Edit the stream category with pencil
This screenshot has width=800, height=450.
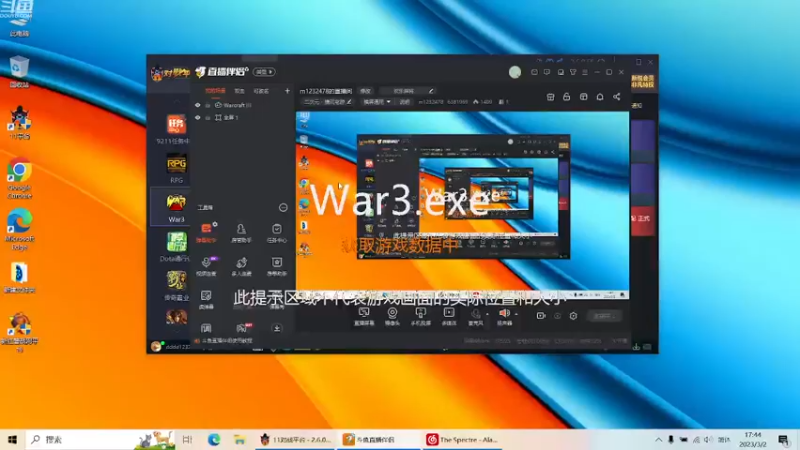point(349,102)
